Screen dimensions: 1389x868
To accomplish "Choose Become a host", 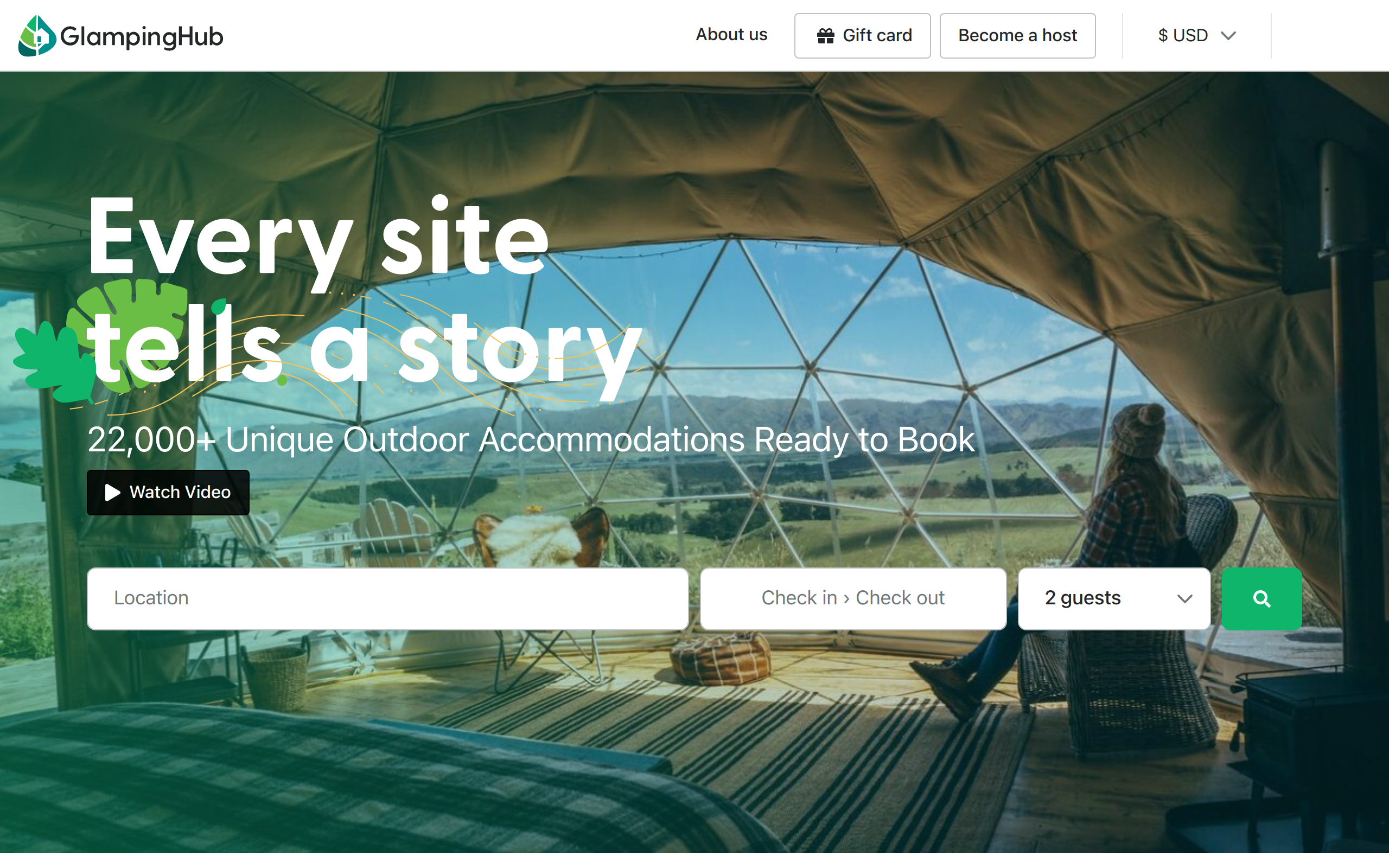I will coord(1017,36).
